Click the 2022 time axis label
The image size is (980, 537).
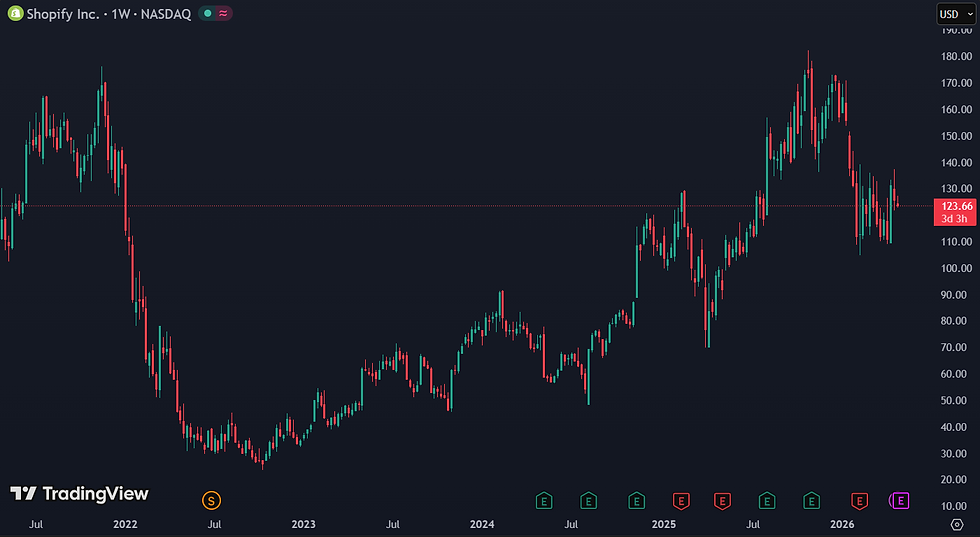[x=125, y=524]
